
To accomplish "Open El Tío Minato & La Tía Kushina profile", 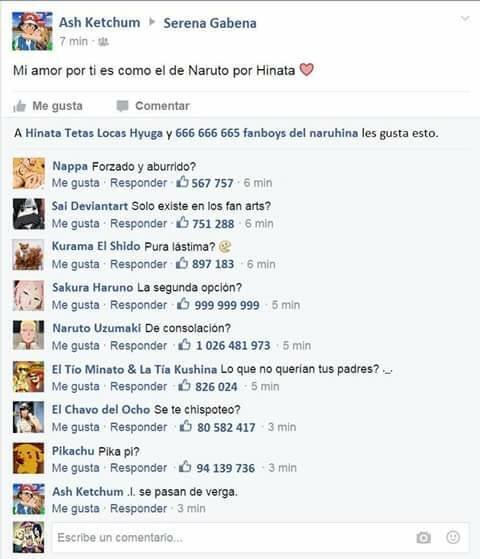I will [134, 369].
